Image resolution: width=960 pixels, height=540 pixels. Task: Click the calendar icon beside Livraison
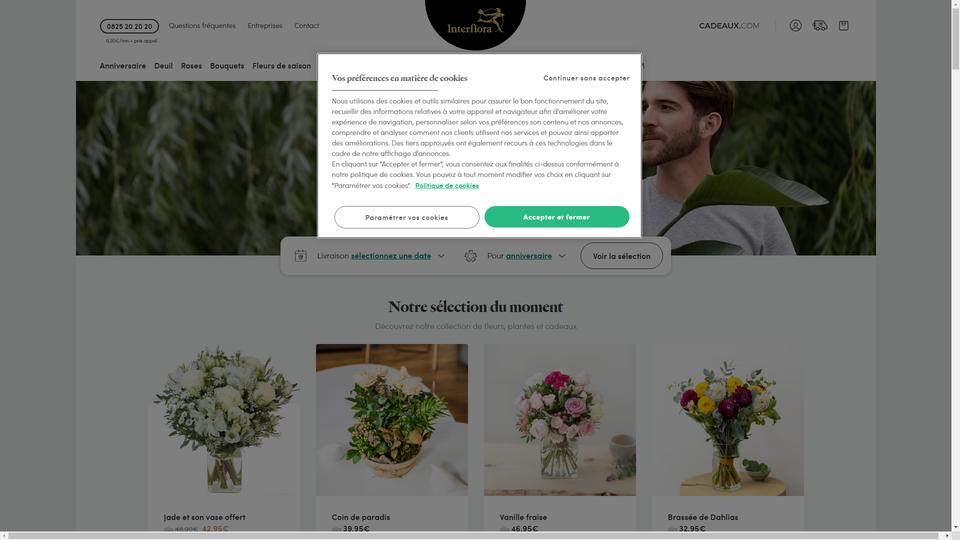301,256
